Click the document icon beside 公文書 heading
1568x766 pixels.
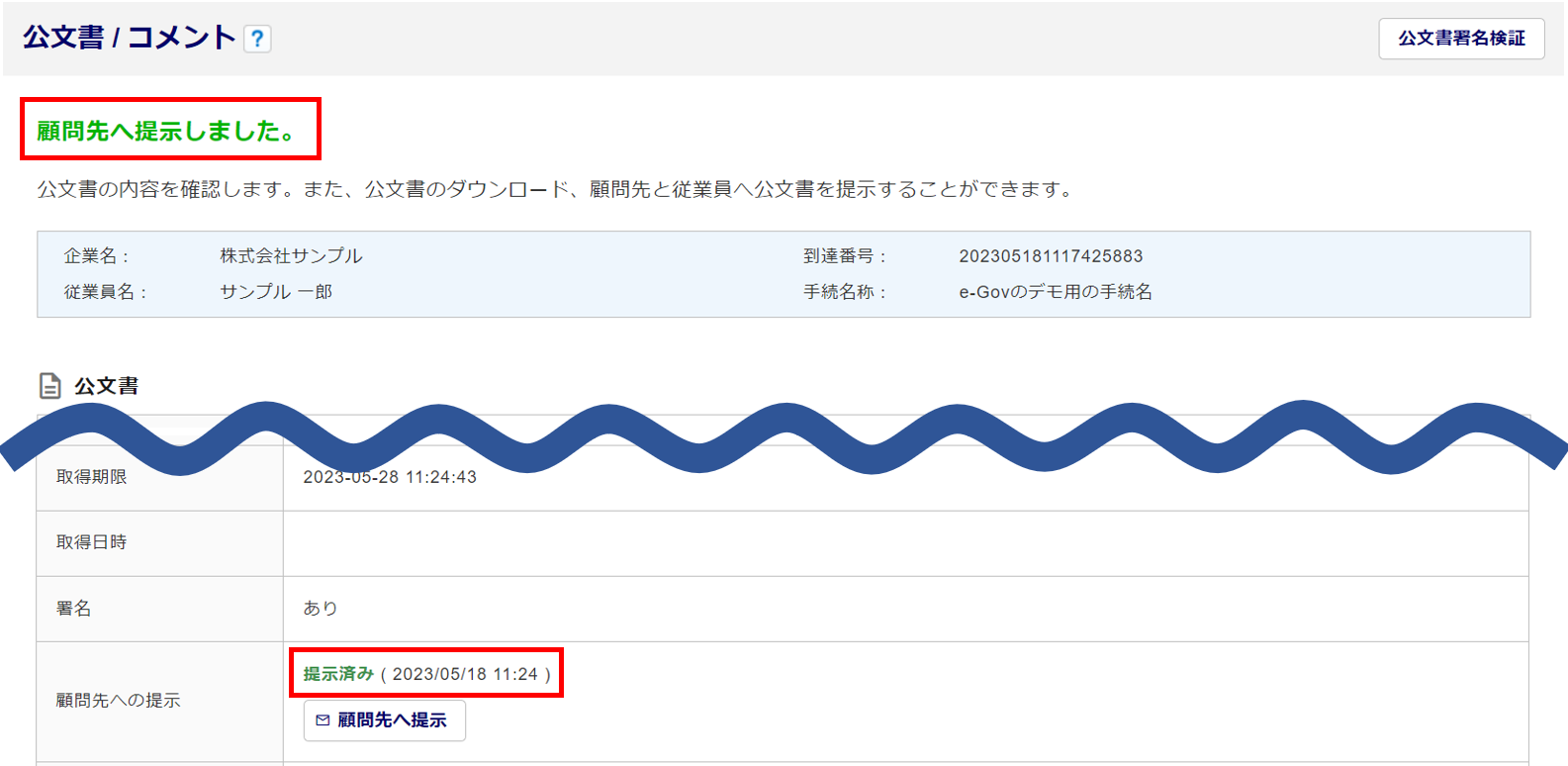[49, 386]
